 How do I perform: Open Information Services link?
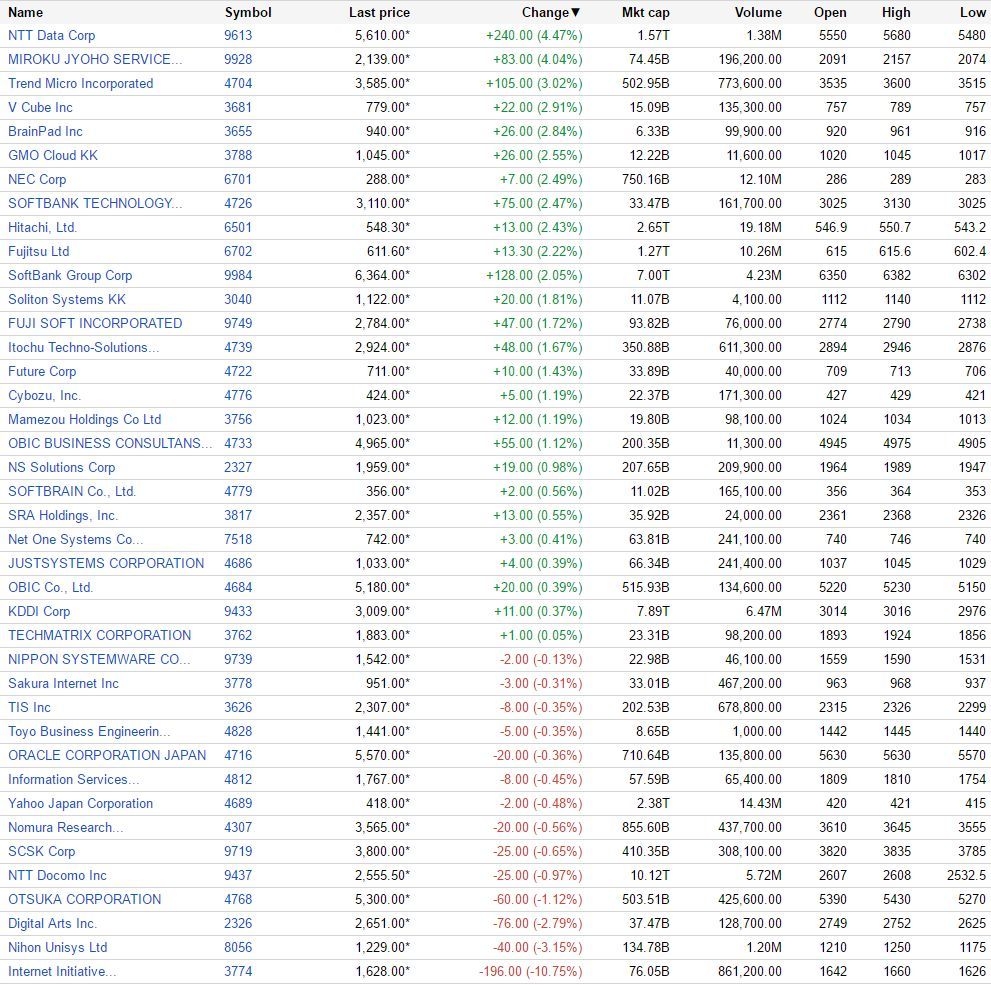pos(73,780)
